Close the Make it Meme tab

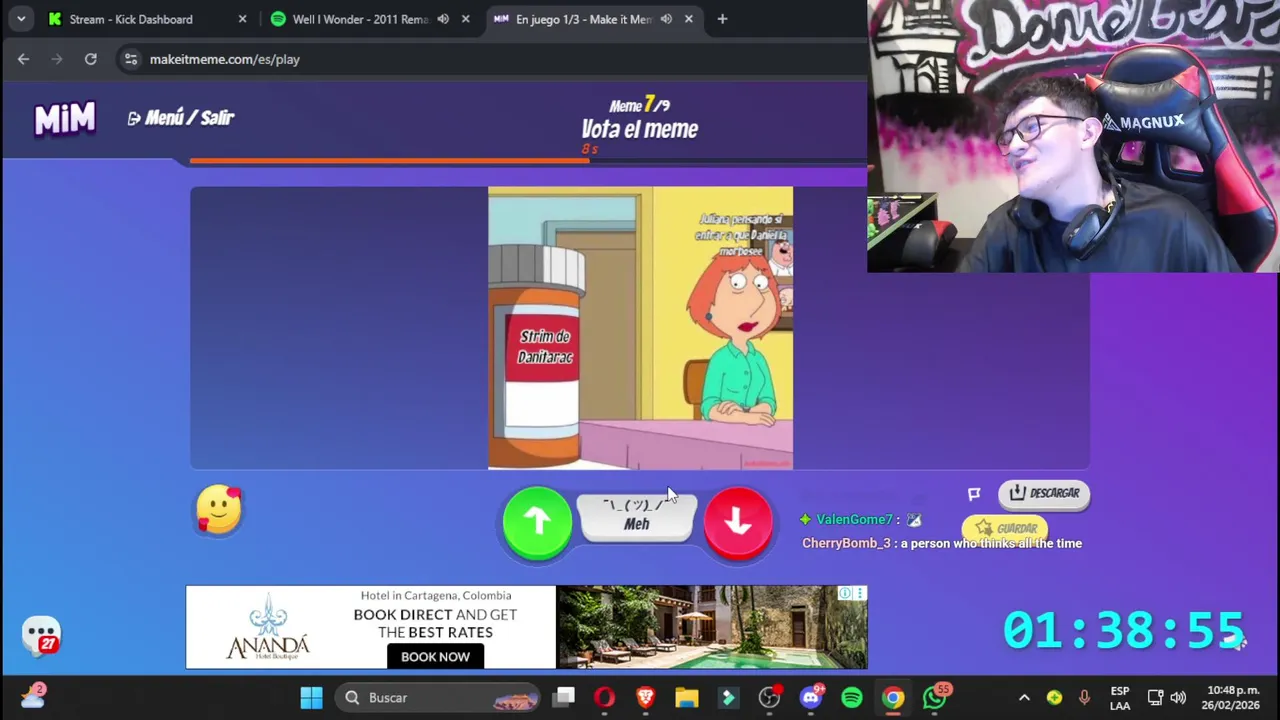[x=688, y=19]
